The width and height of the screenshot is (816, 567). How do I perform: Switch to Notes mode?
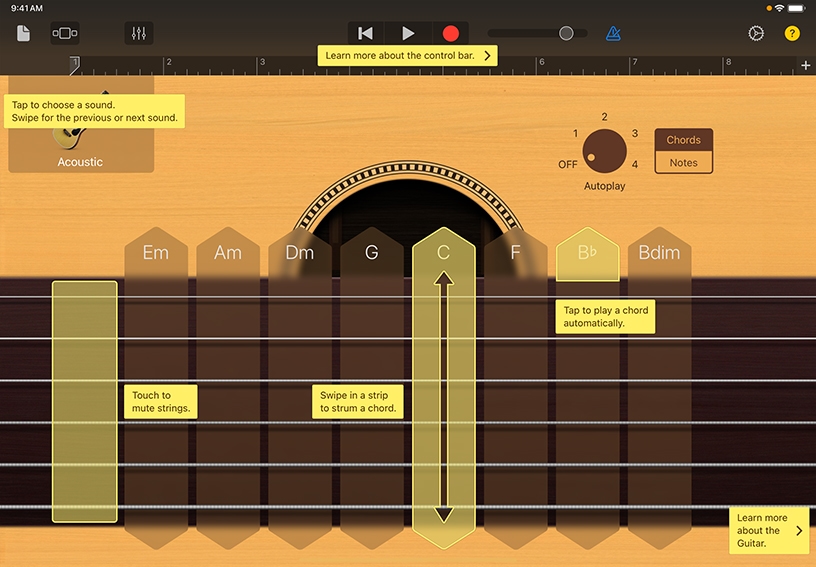[x=684, y=163]
